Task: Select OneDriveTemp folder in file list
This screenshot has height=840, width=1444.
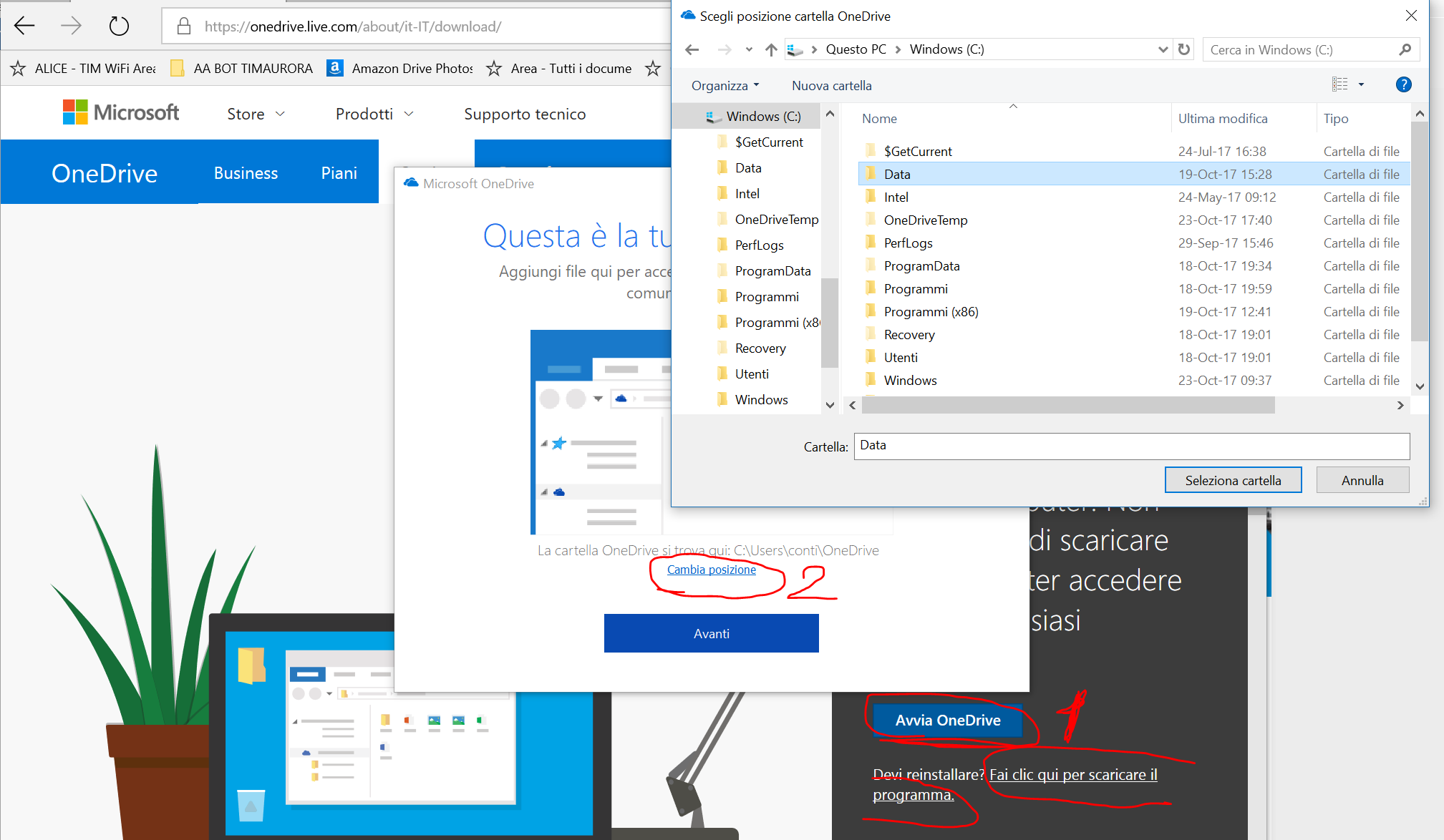Action: click(x=925, y=220)
